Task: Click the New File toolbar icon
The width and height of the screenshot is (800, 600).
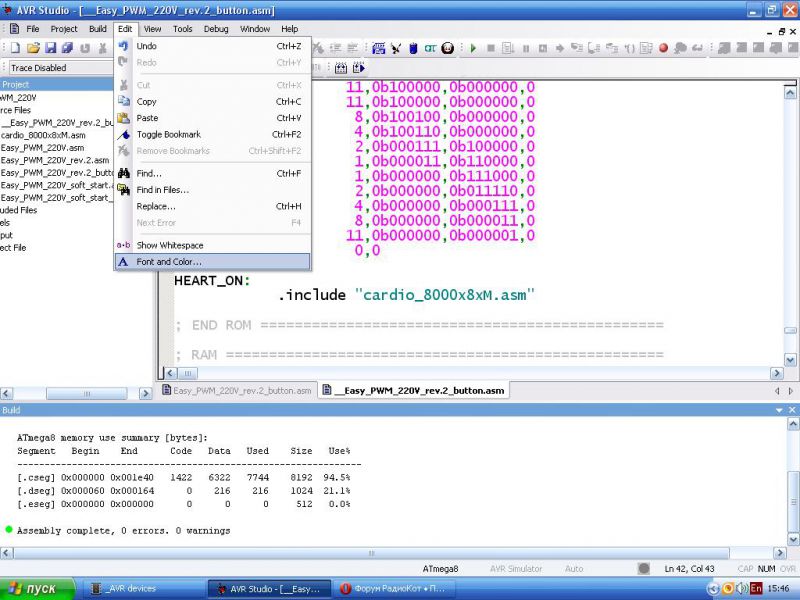Action: 15,48
